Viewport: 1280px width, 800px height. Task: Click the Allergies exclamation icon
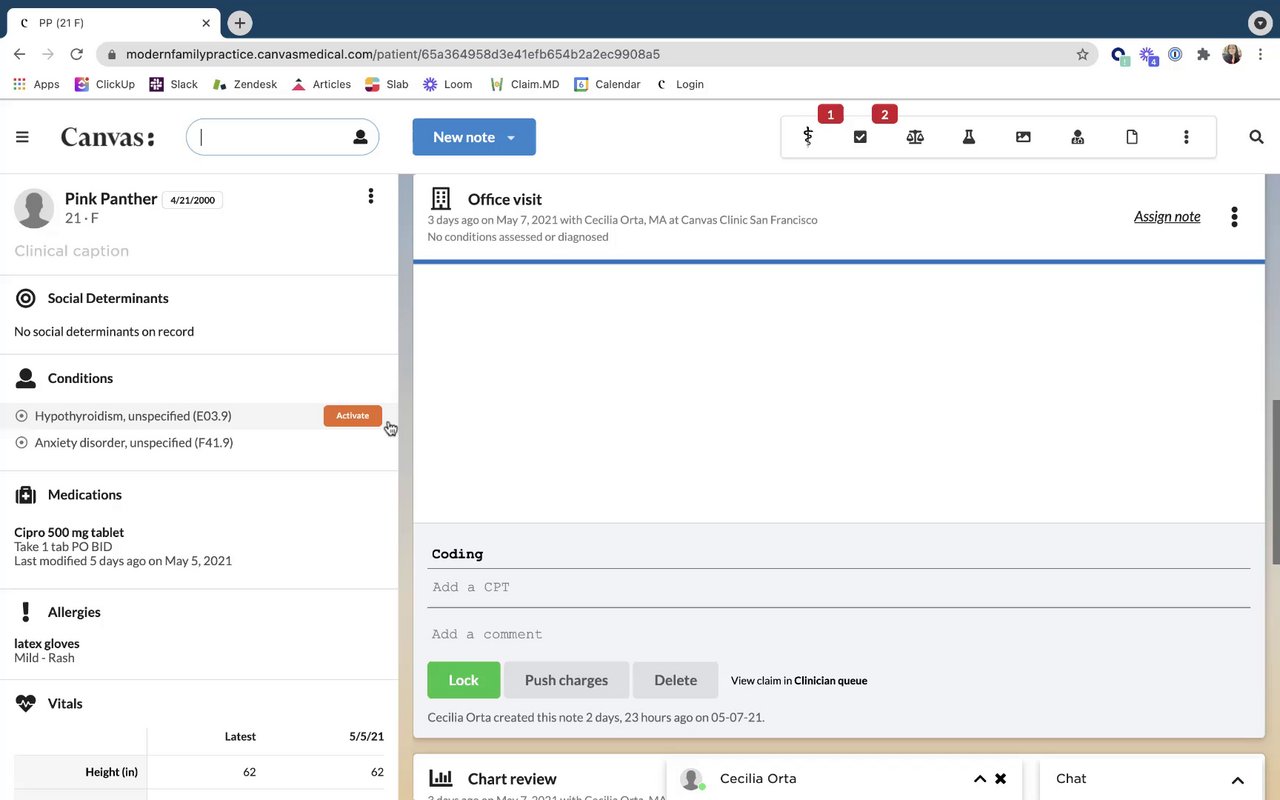(x=26, y=611)
